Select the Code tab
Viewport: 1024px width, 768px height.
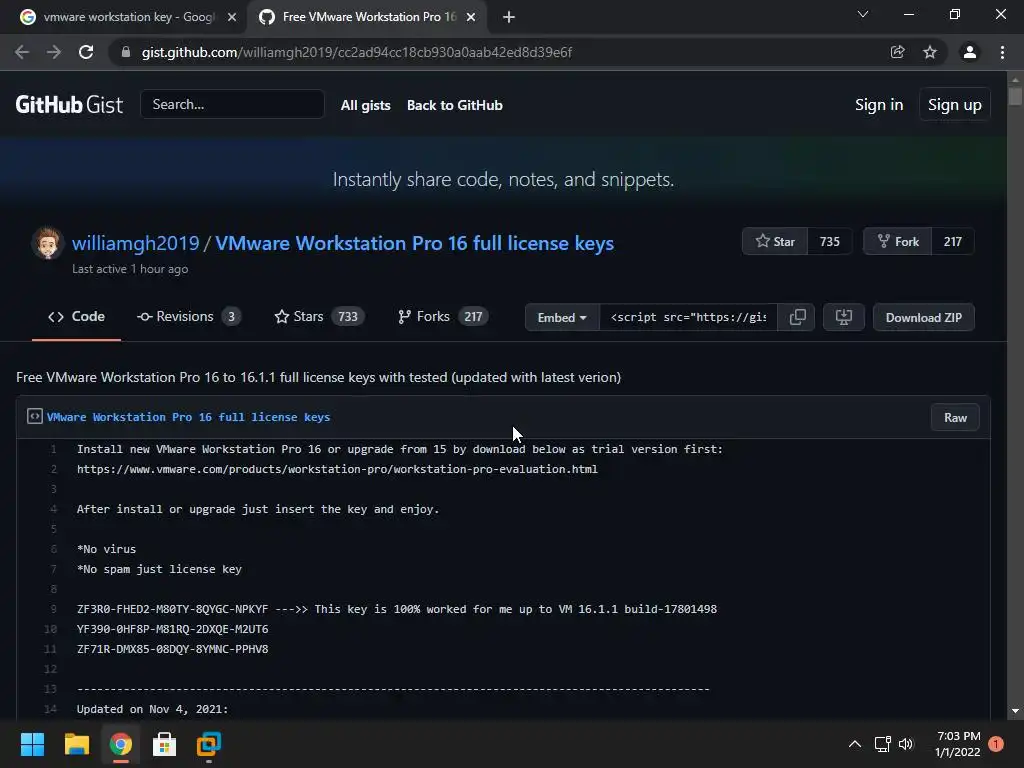(76, 317)
